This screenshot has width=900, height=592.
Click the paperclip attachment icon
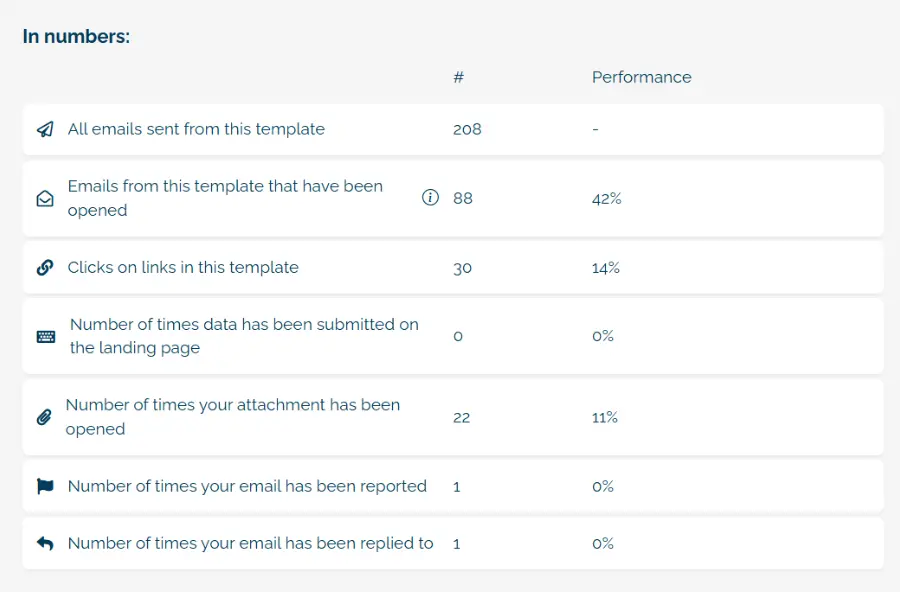click(x=44, y=417)
